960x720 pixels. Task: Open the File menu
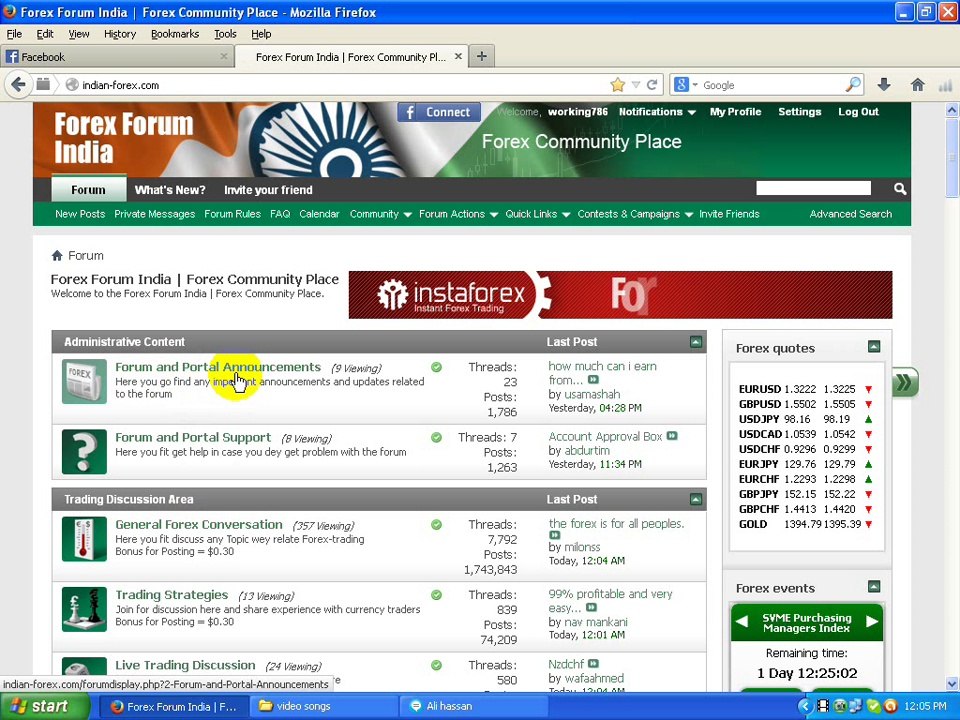(14, 34)
